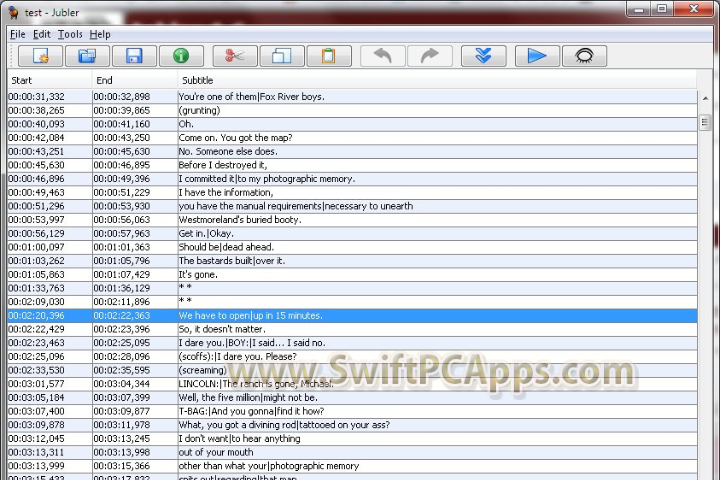Select "Get in.|Okay." subtitle row

(352, 234)
